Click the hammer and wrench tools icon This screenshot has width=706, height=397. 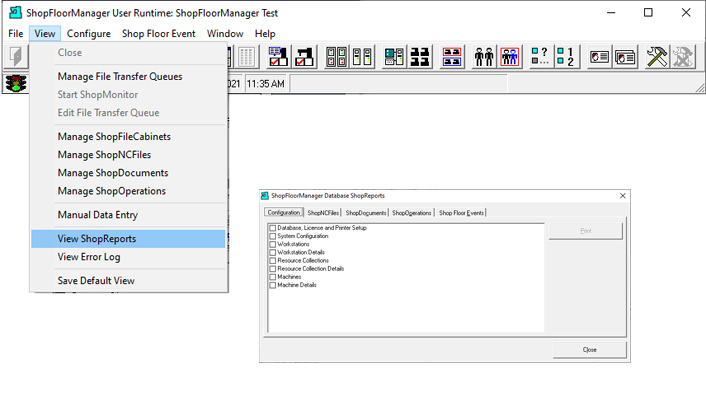pyautogui.click(x=657, y=57)
